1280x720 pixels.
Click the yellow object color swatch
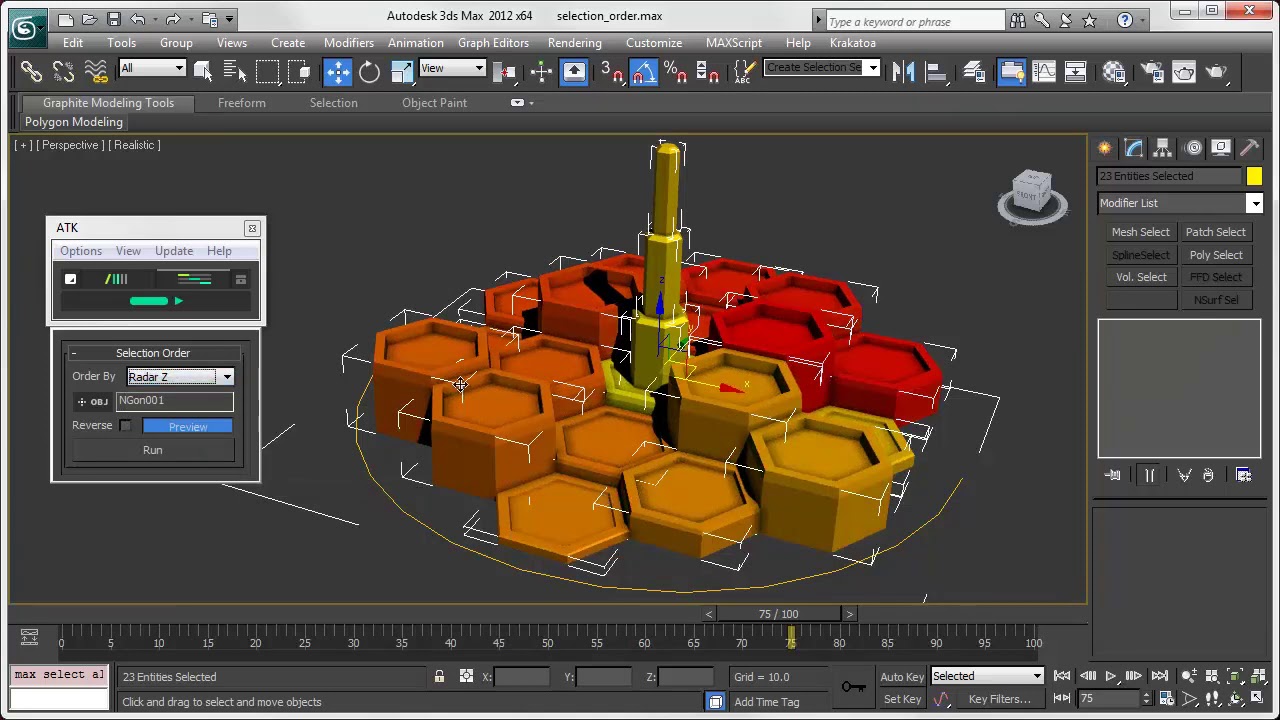pos(1253,176)
